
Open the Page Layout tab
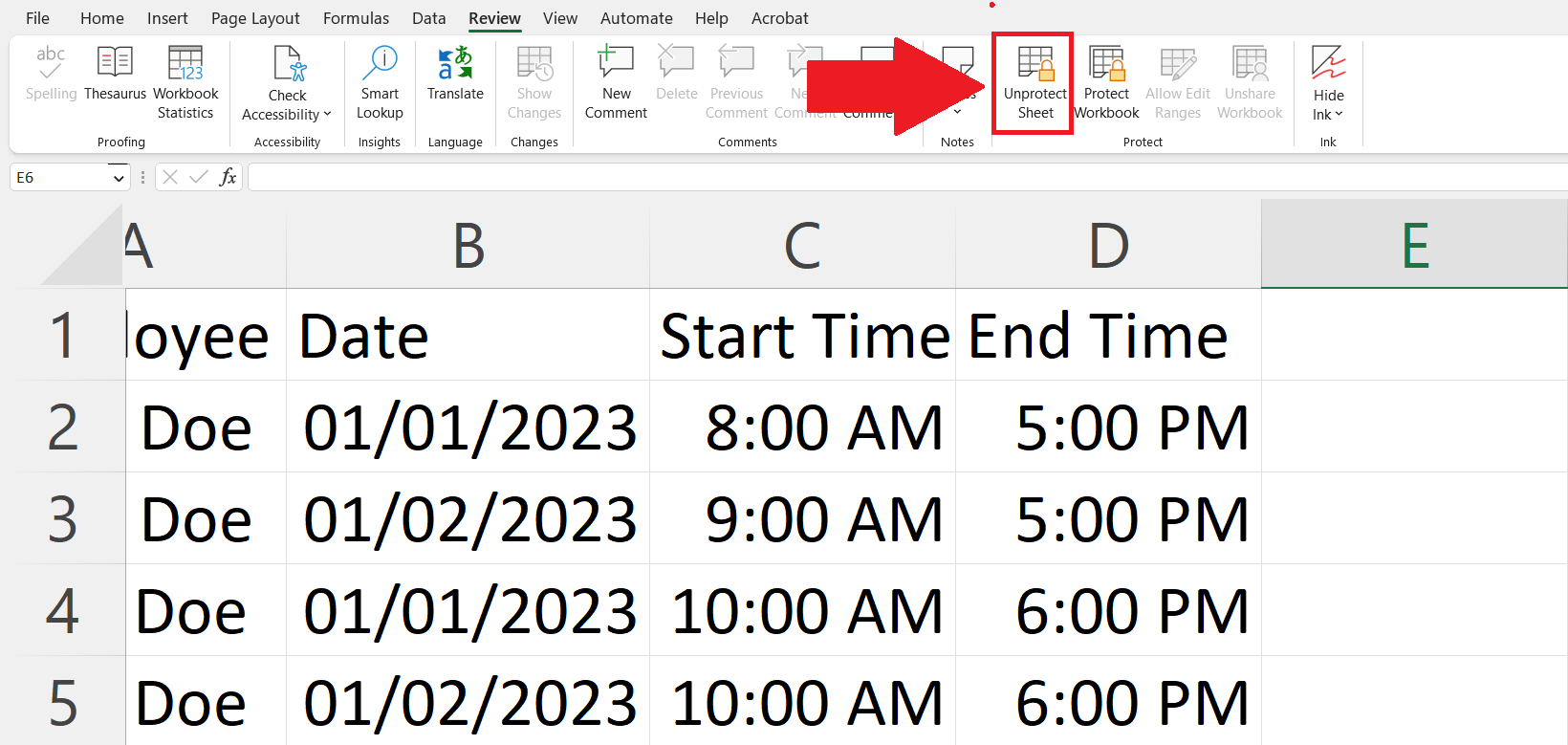tap(255, 18)
